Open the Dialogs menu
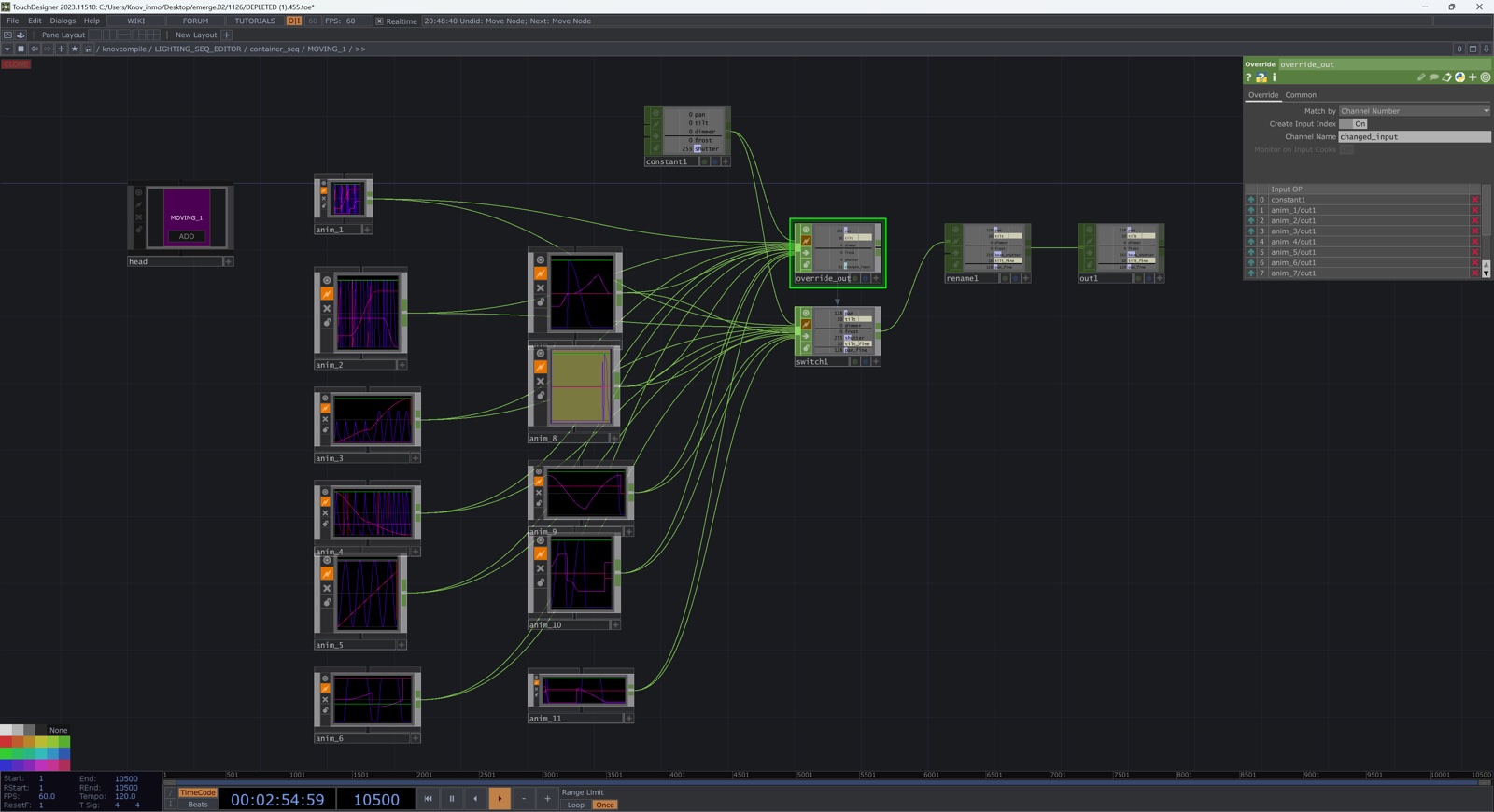The width and height of the screenshot is (1494, 812). (63, 21)
